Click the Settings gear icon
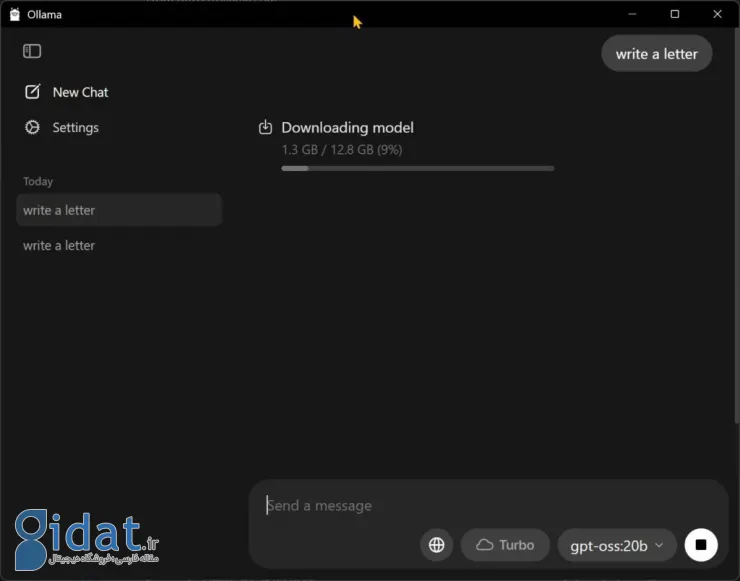 point(33,127)
